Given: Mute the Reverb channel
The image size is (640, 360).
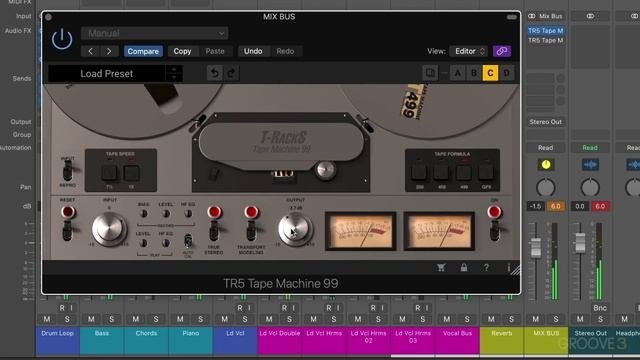Looking at the screenshot, I should (491, 319).
